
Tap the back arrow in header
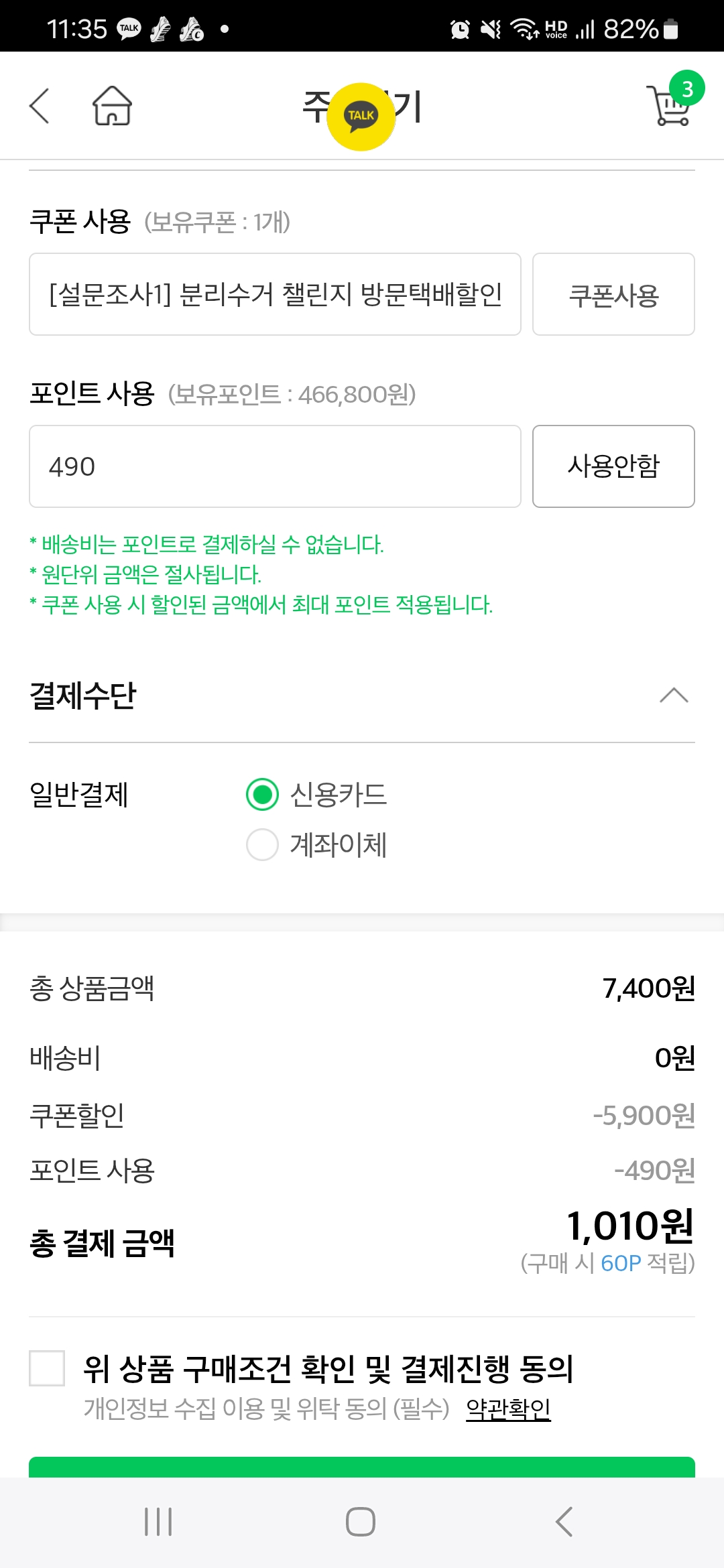point(40,106)
